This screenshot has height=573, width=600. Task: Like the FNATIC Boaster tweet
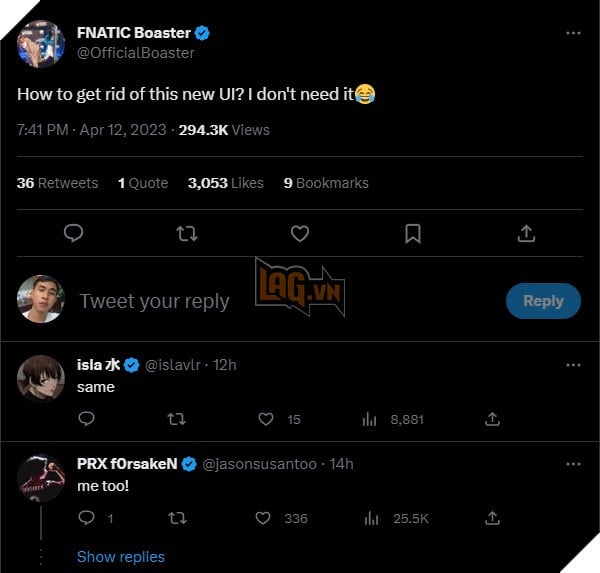(x=299, y=234)
